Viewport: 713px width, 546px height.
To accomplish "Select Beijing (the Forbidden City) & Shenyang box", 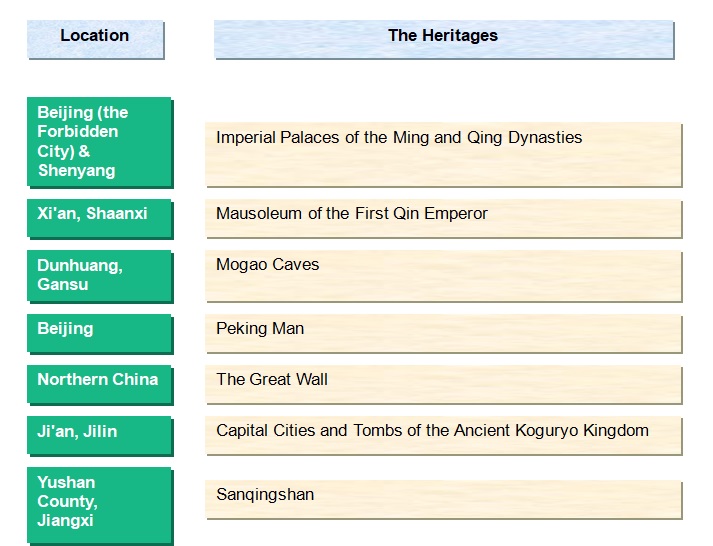I will click(x=99, y=141).
